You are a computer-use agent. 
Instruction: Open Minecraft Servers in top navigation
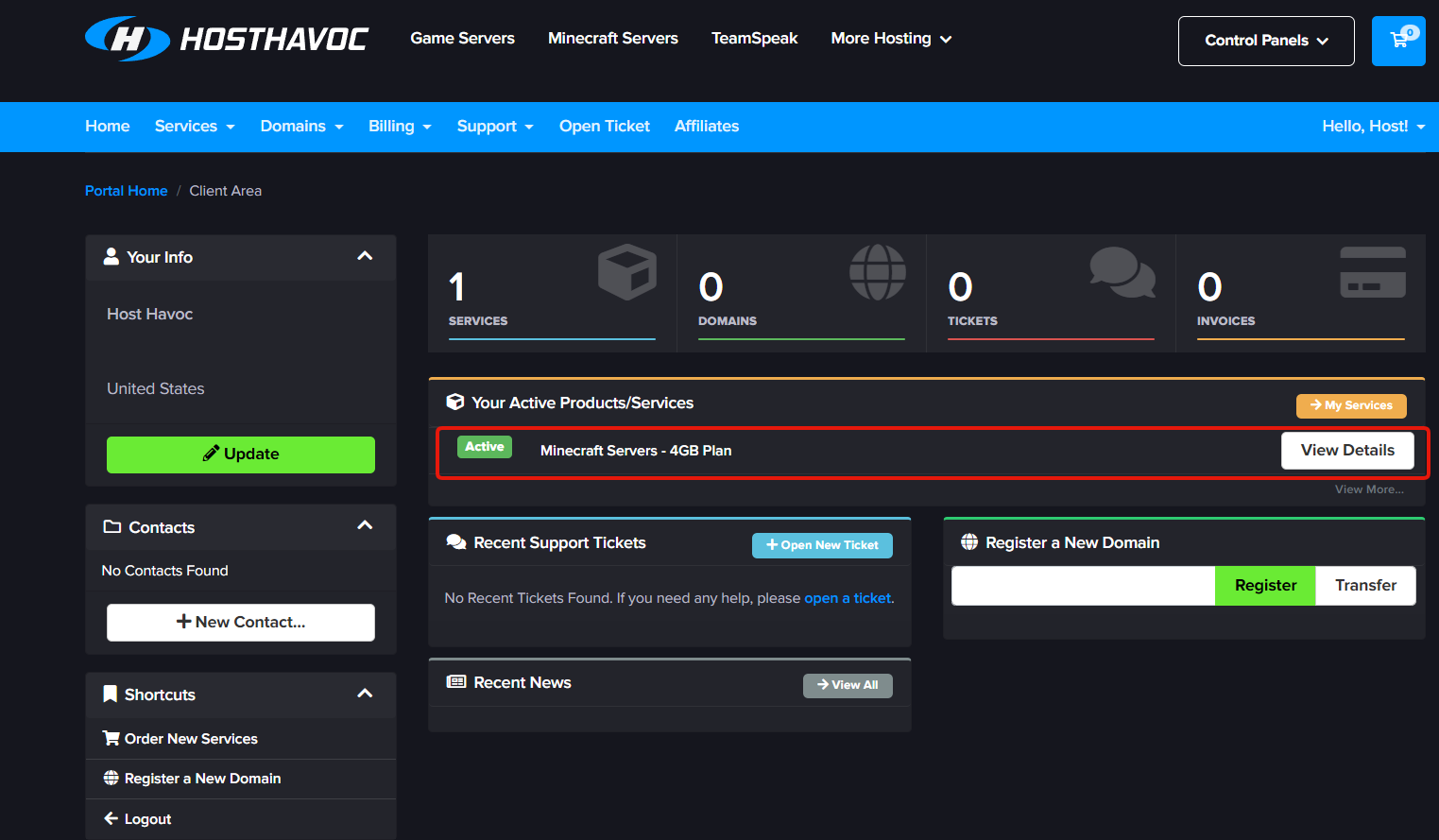coord(613,39)
